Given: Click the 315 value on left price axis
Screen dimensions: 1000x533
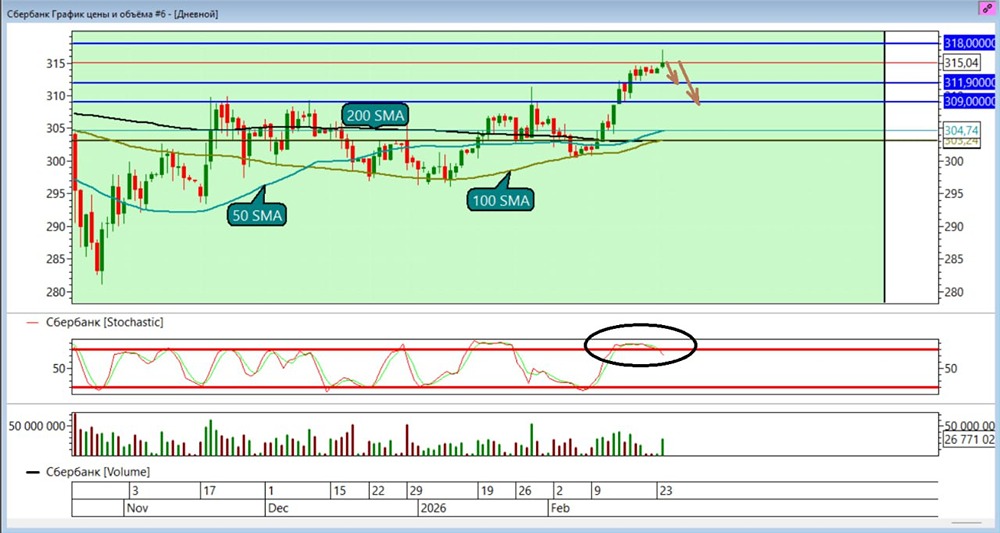Looking at the screenshot, I should [58, 63].
